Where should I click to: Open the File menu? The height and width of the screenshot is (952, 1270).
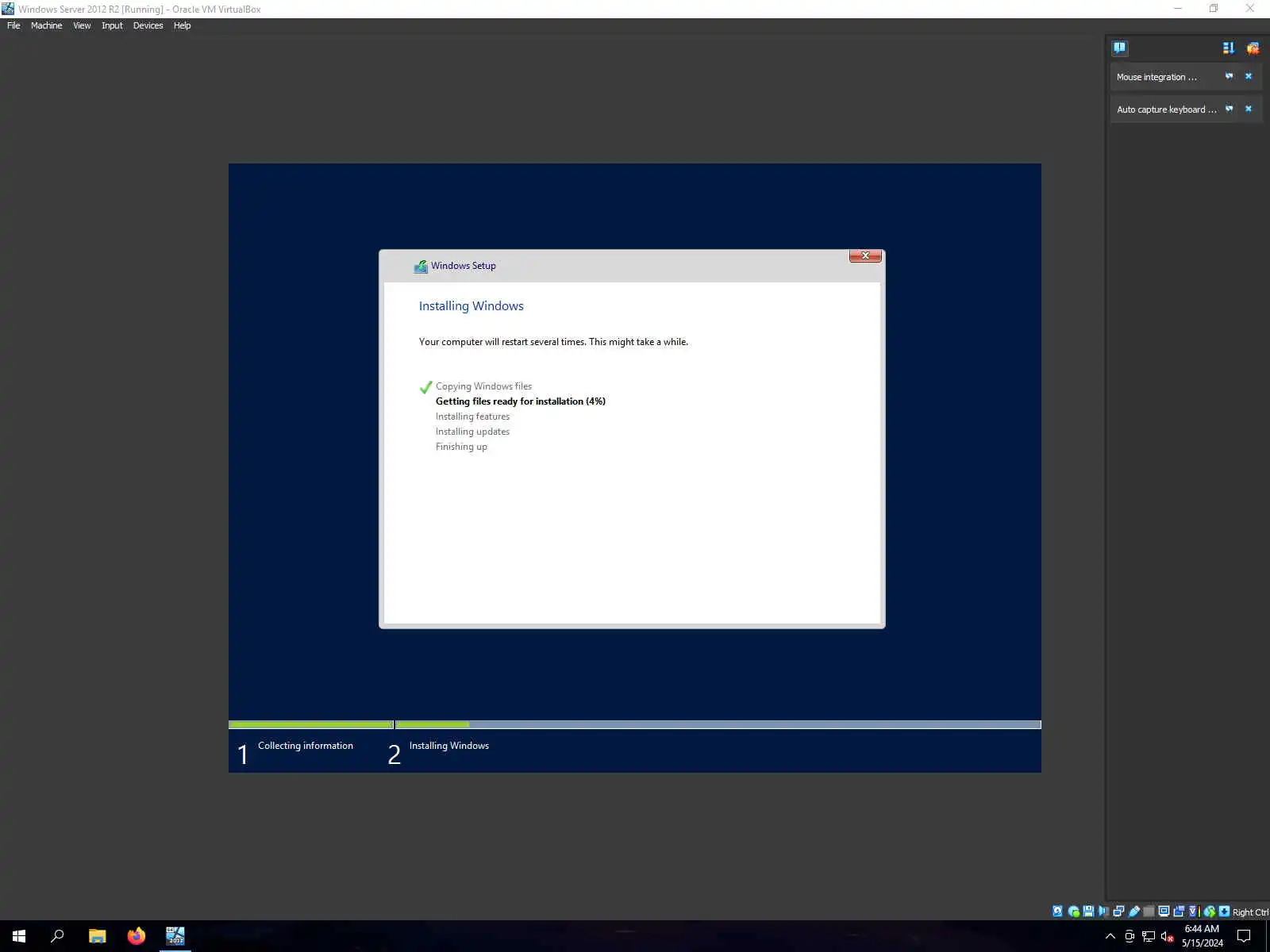13,25
